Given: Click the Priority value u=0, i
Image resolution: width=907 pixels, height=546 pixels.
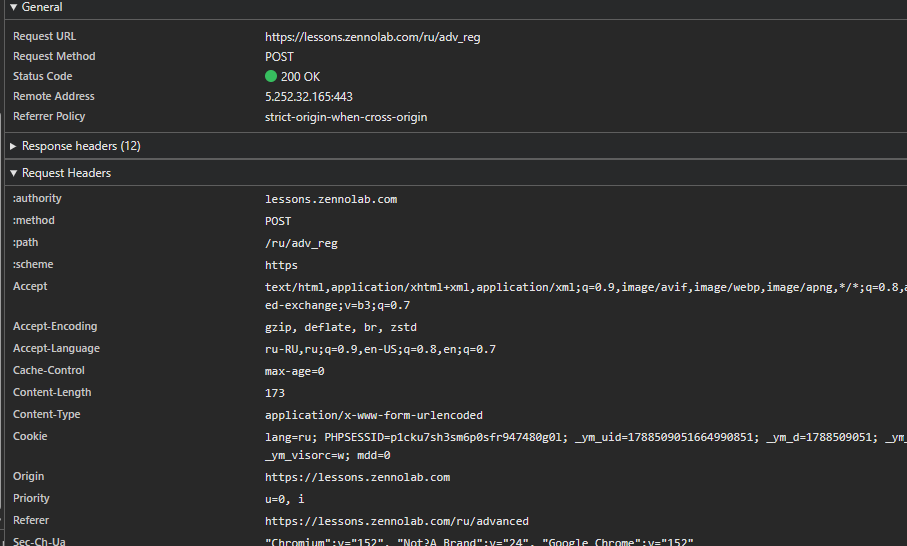Looking at the screenshot, I should (x=285, y=499).
